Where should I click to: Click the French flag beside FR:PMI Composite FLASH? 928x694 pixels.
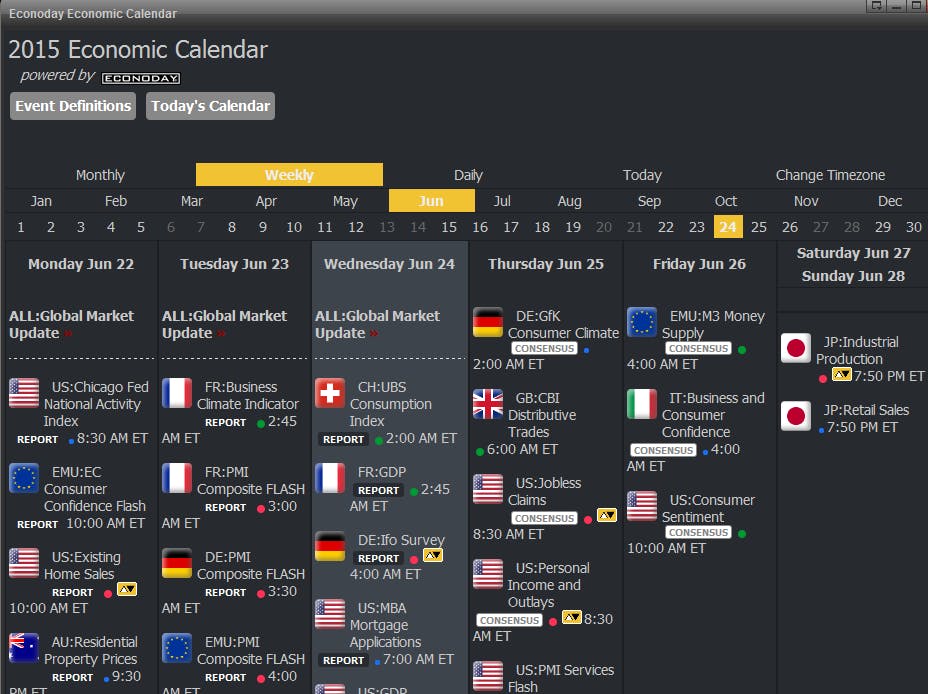[x=177, y=478]
